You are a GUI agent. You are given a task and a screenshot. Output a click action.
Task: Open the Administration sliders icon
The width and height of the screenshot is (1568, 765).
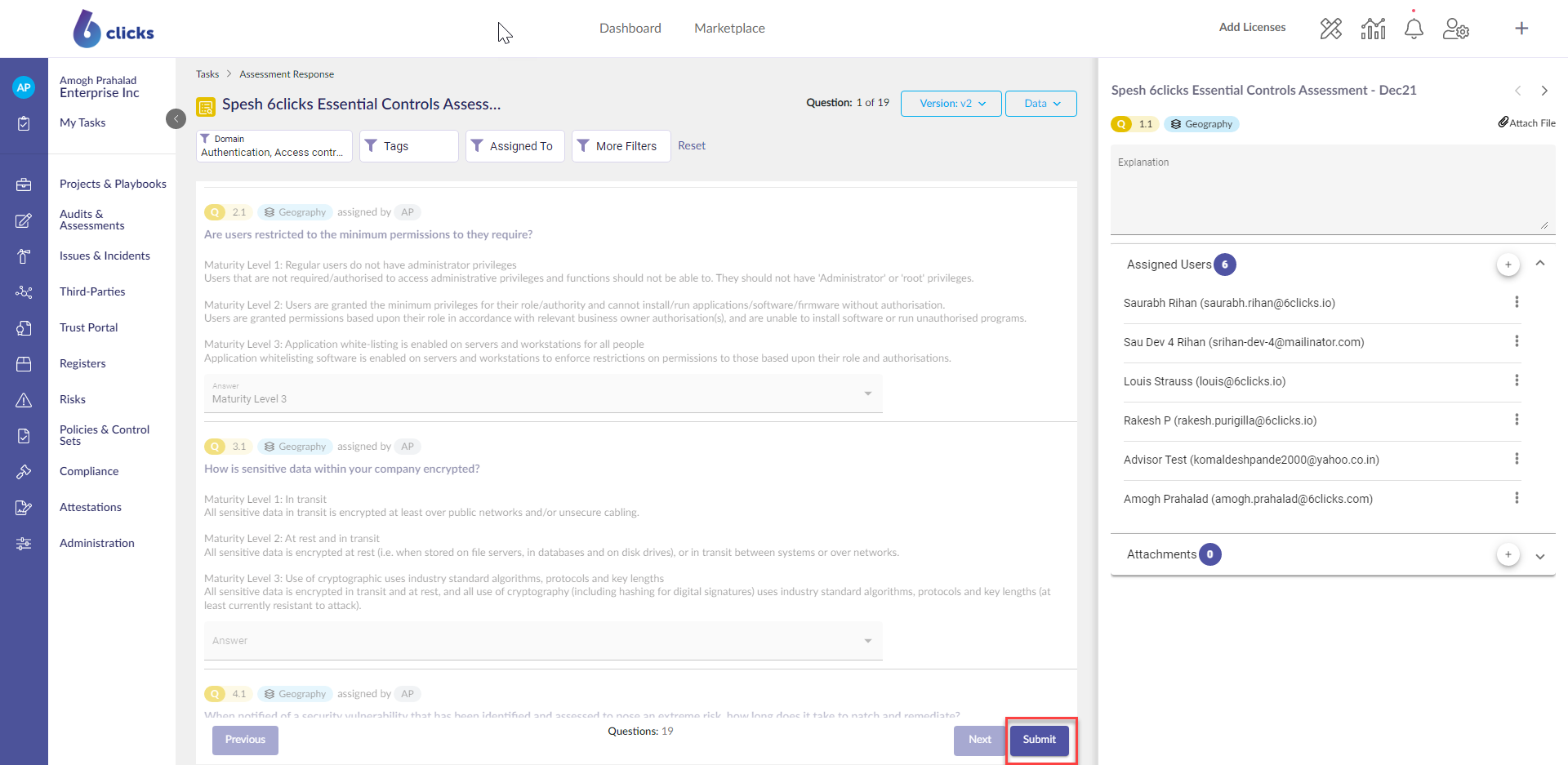tap(24, 544)
